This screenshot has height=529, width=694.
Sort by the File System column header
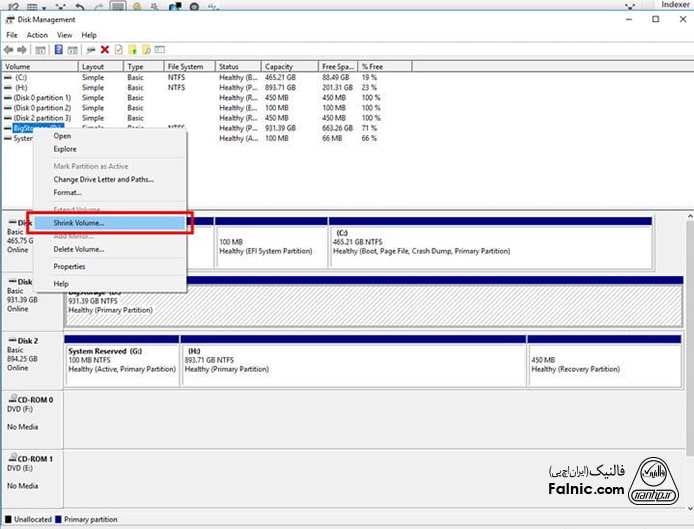186,67
